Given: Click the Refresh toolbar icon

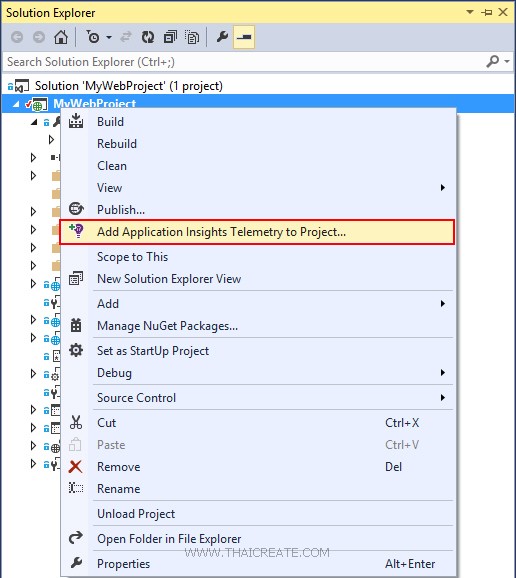Looking at the screenshot, I should (x=148, y=37).
